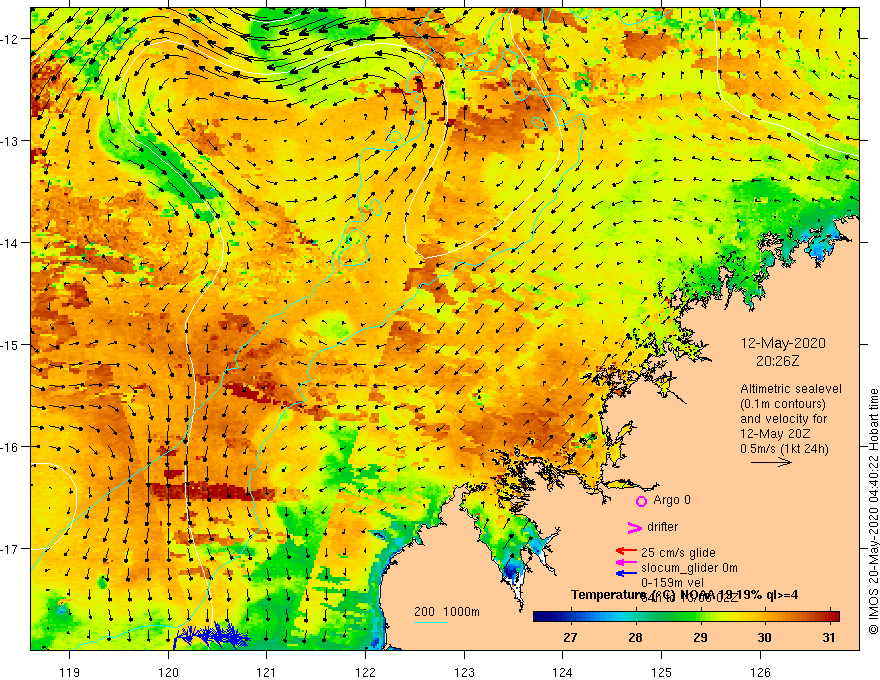This screenshot has width=880, height=680.
Task: Click latitude axis label '-16'
Action: 10,447
